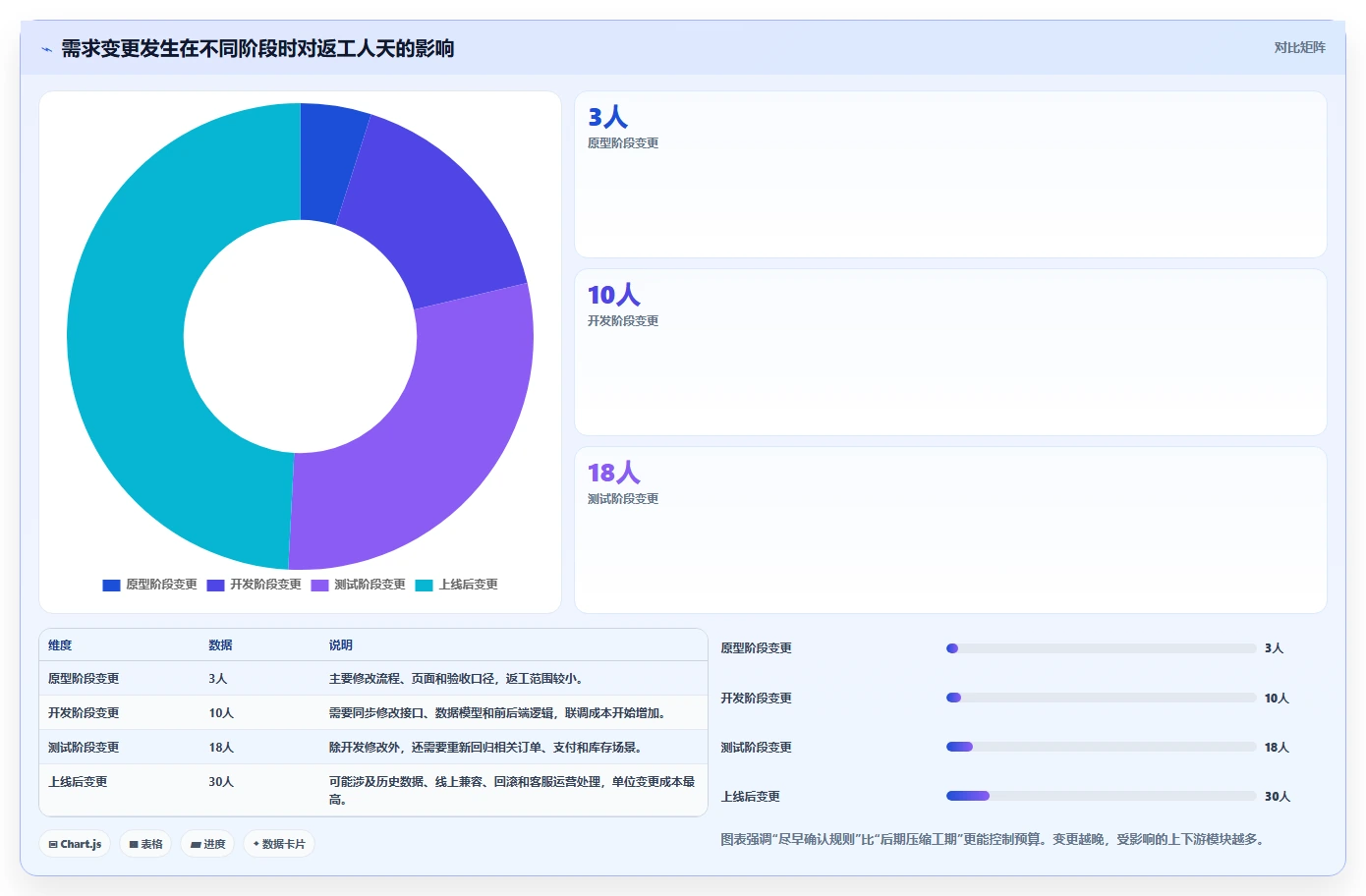Click the 表格 tag chip
The height and width of the screenshot is (896, 1366).
tap(145, 844)
